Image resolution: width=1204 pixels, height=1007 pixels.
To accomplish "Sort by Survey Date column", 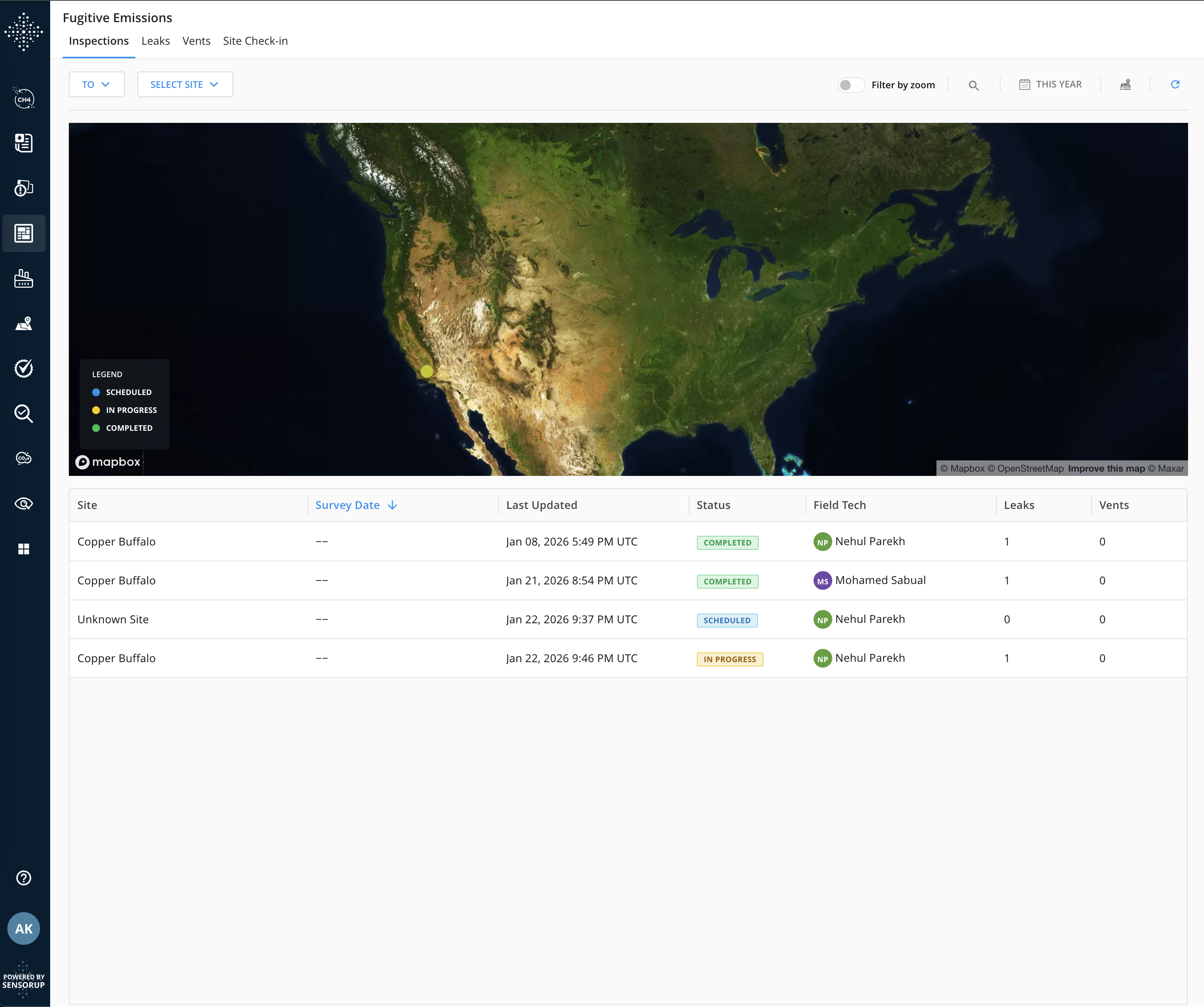I will 356,505.
